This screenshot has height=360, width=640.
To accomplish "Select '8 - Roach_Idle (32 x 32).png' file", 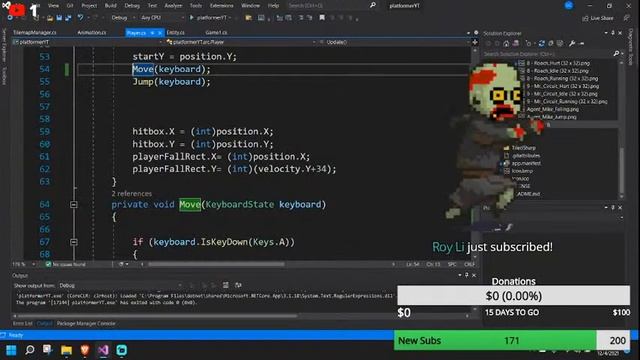I will [x=557, y=71].
